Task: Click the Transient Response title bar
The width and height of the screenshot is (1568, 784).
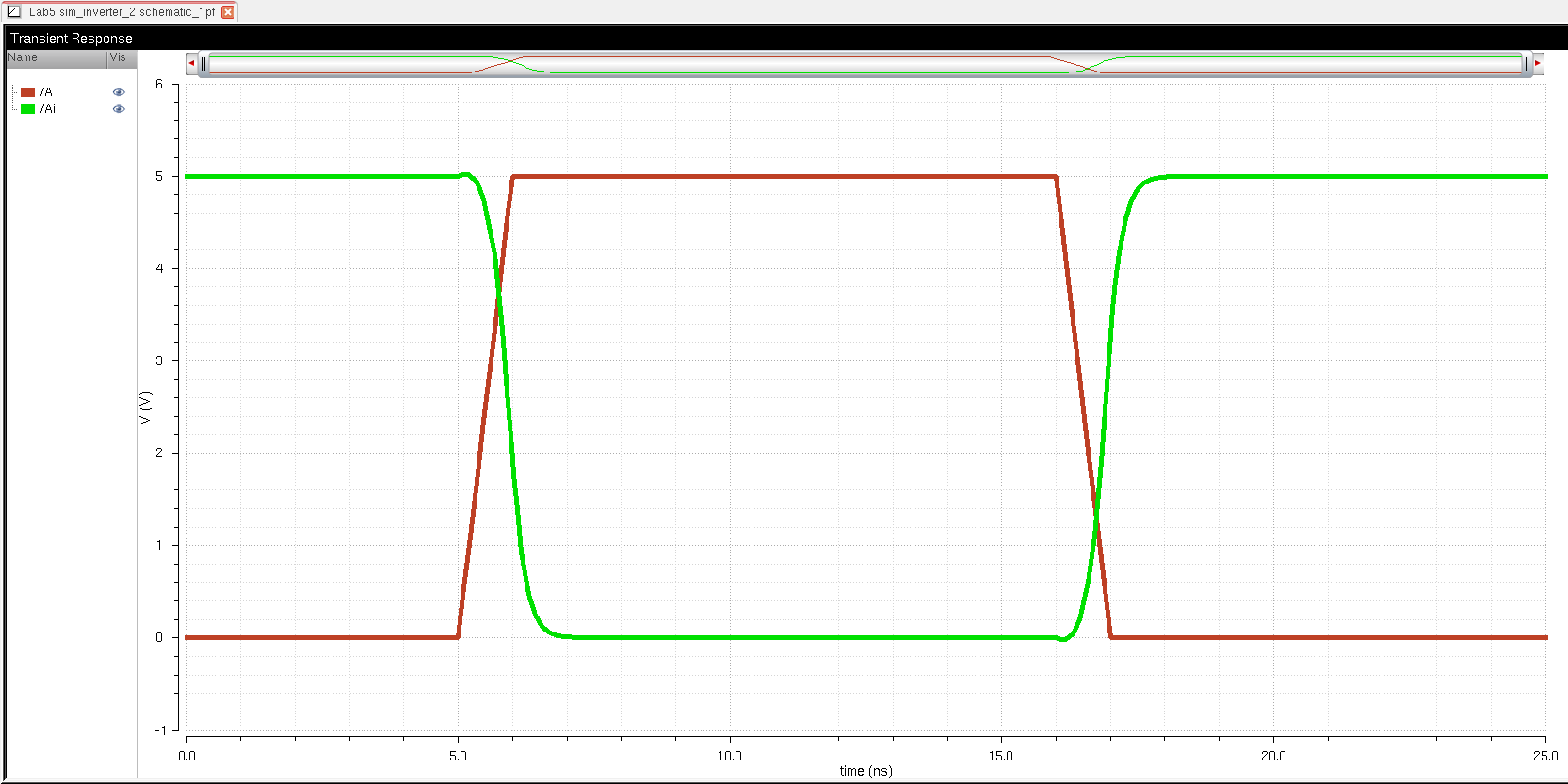Action: pyautogui.click(x=72, y=39)
